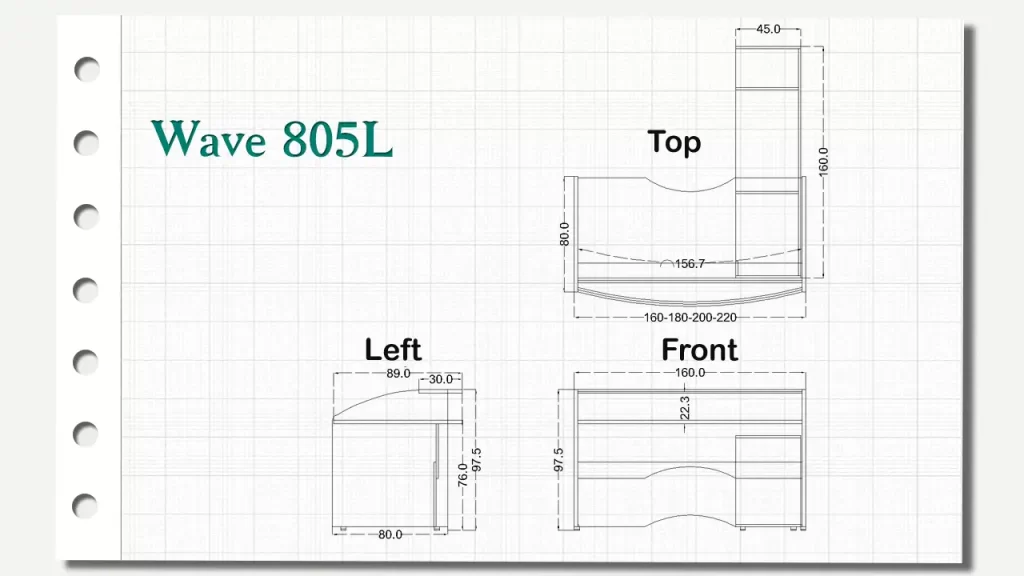Click the 160.0 width dimension in Front view
1024x576 pixels.
tap(690, 372)
